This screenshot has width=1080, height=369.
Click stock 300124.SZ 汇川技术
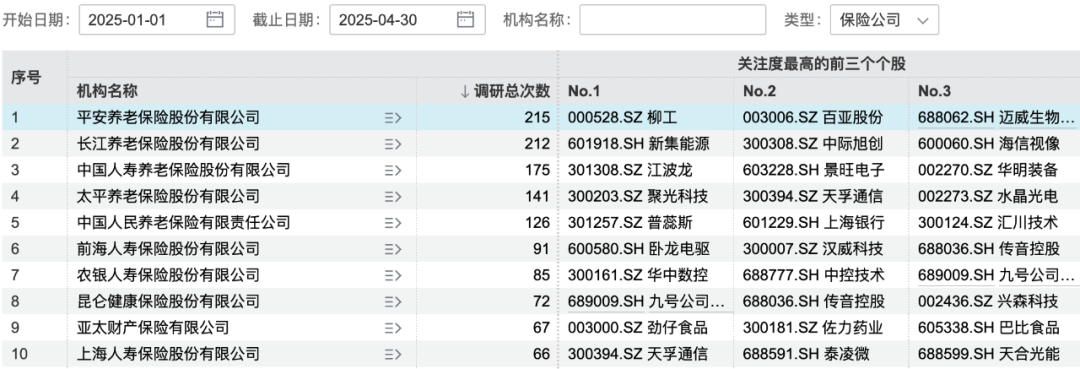click(x=987, y=222)
